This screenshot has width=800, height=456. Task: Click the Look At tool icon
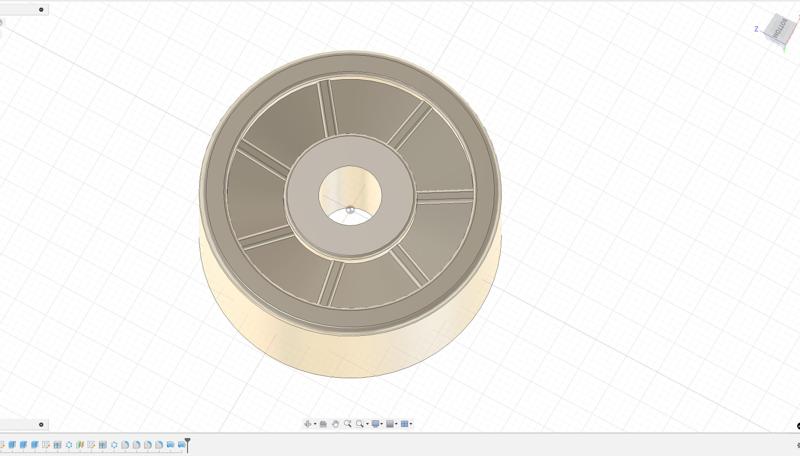click(x=323, y=424)
